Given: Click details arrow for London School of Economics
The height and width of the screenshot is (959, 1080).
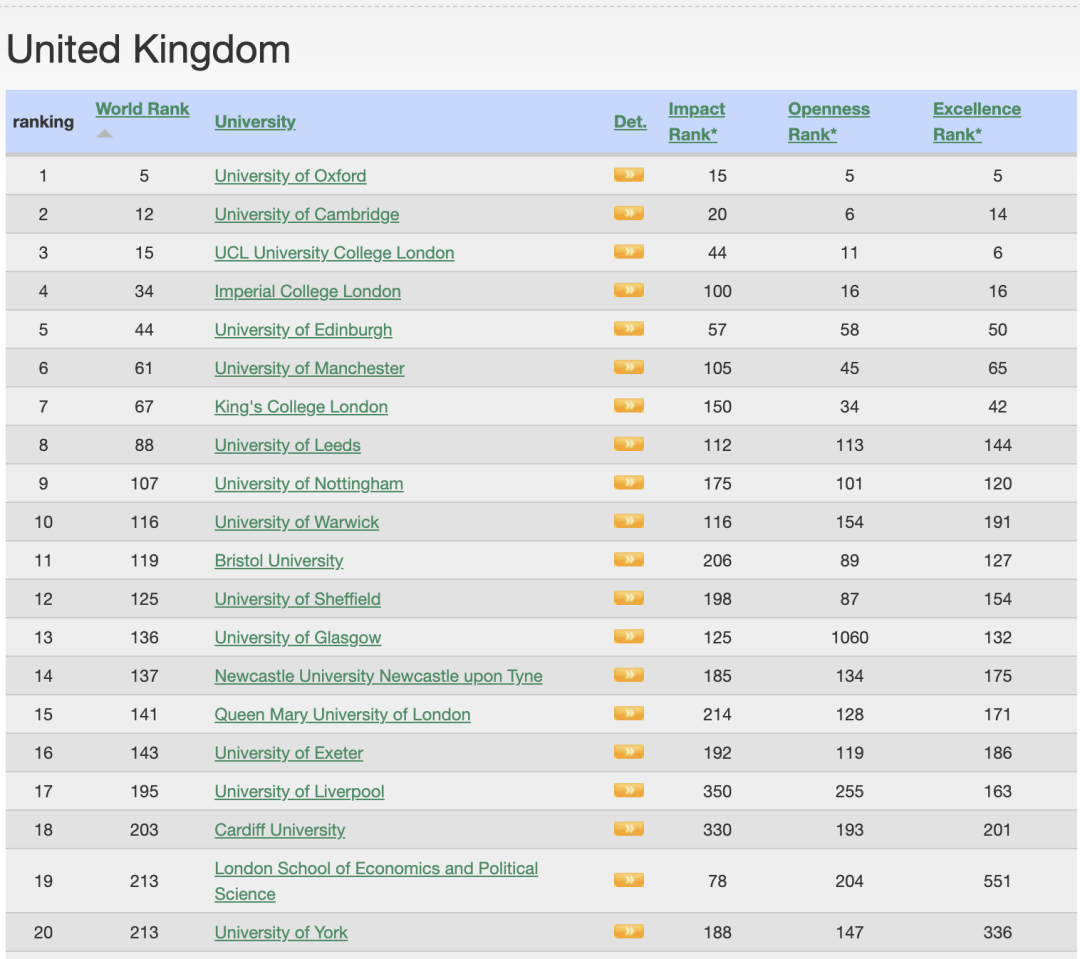Looking at the screenshot, I should click(628, 880).
